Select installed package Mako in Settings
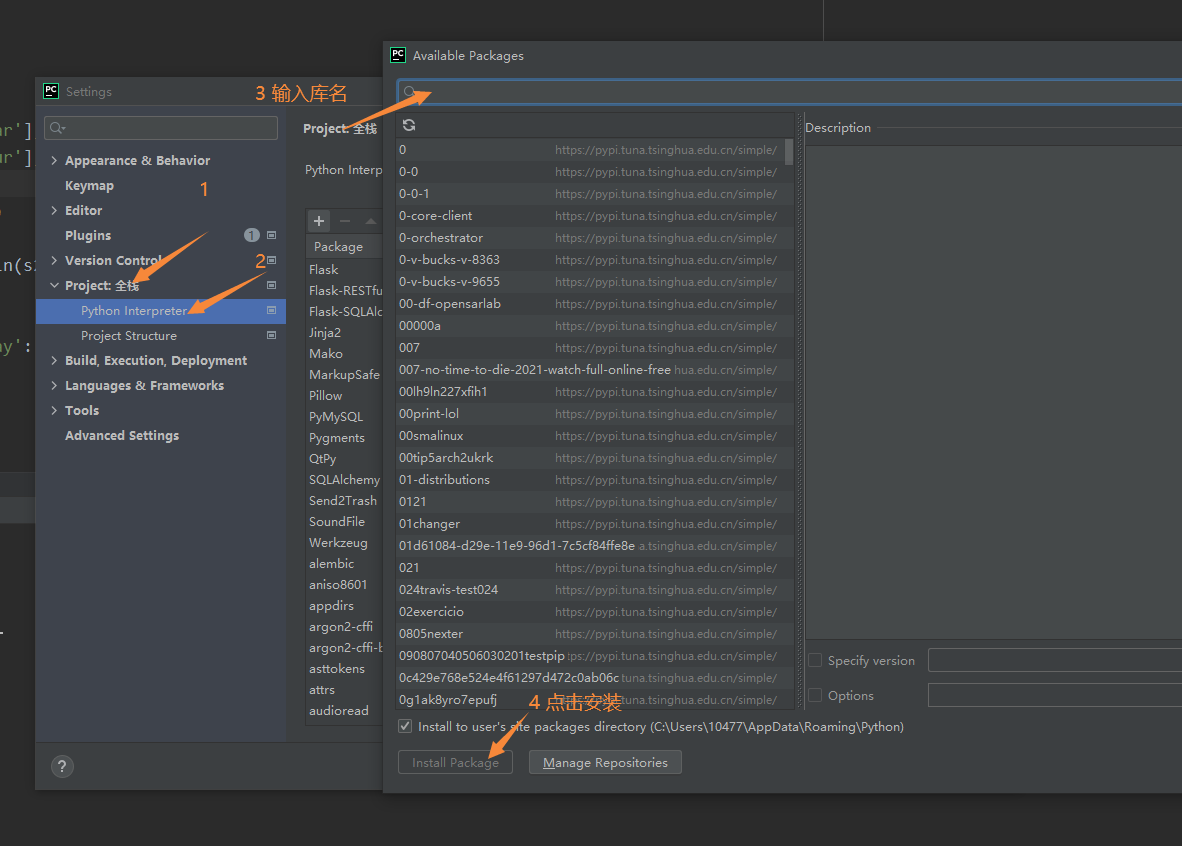The image size is (1182, 846). (344, 354)
